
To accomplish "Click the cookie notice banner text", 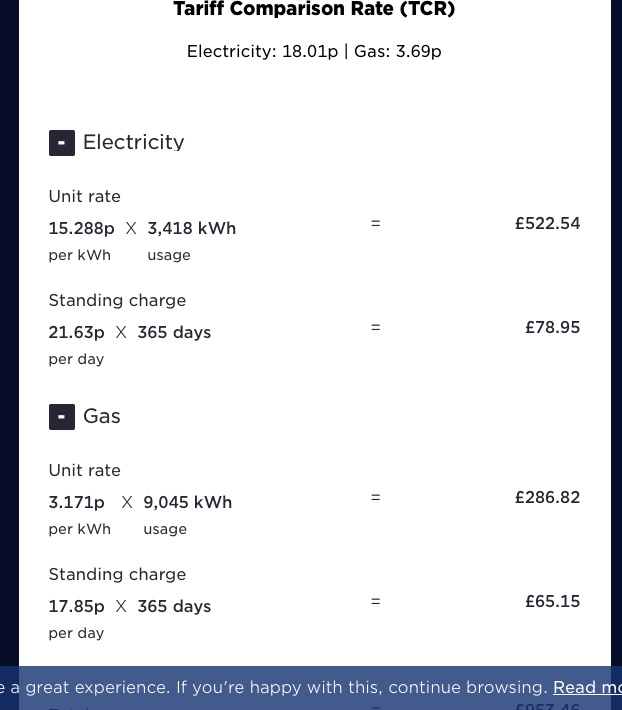I will [x=280, y=688].
